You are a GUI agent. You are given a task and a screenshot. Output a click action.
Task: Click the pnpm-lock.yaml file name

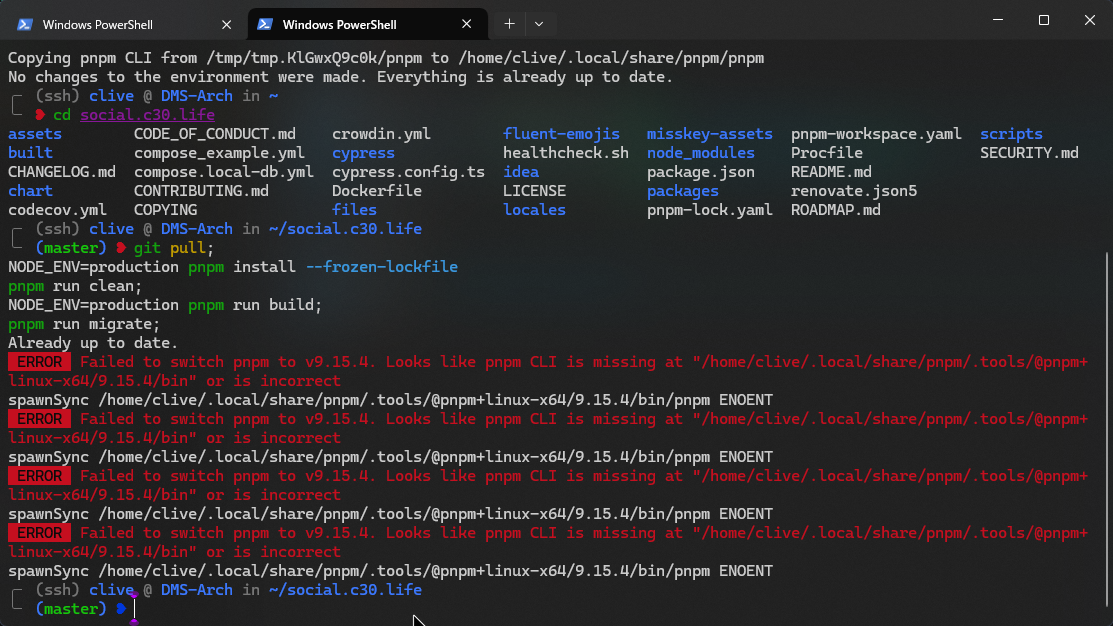709,210
